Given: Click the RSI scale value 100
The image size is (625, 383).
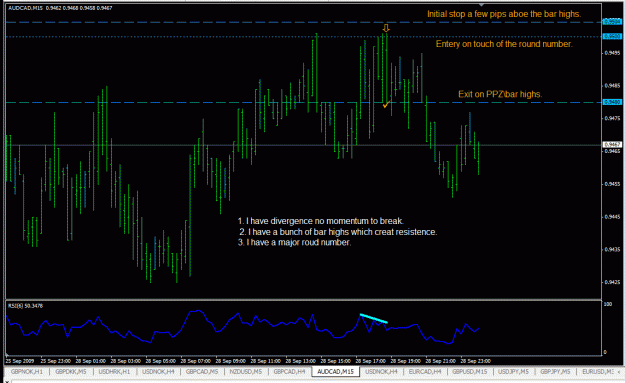Looking at the screenshot, I should [x=607, y=304].
